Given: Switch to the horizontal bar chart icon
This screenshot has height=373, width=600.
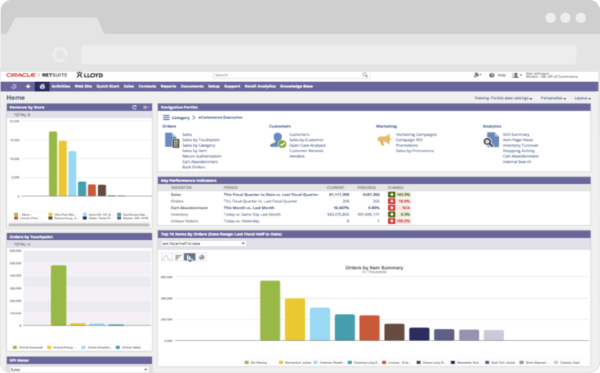Looking at the screenshot, I should point(178,257).
